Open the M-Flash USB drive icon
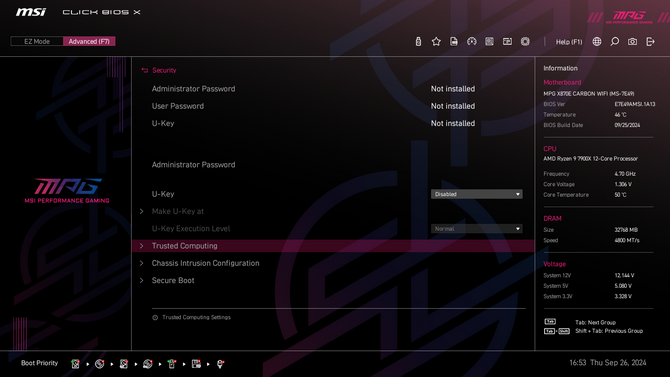Viewport: 670px width, 377px height. click(x=418, y=41)
